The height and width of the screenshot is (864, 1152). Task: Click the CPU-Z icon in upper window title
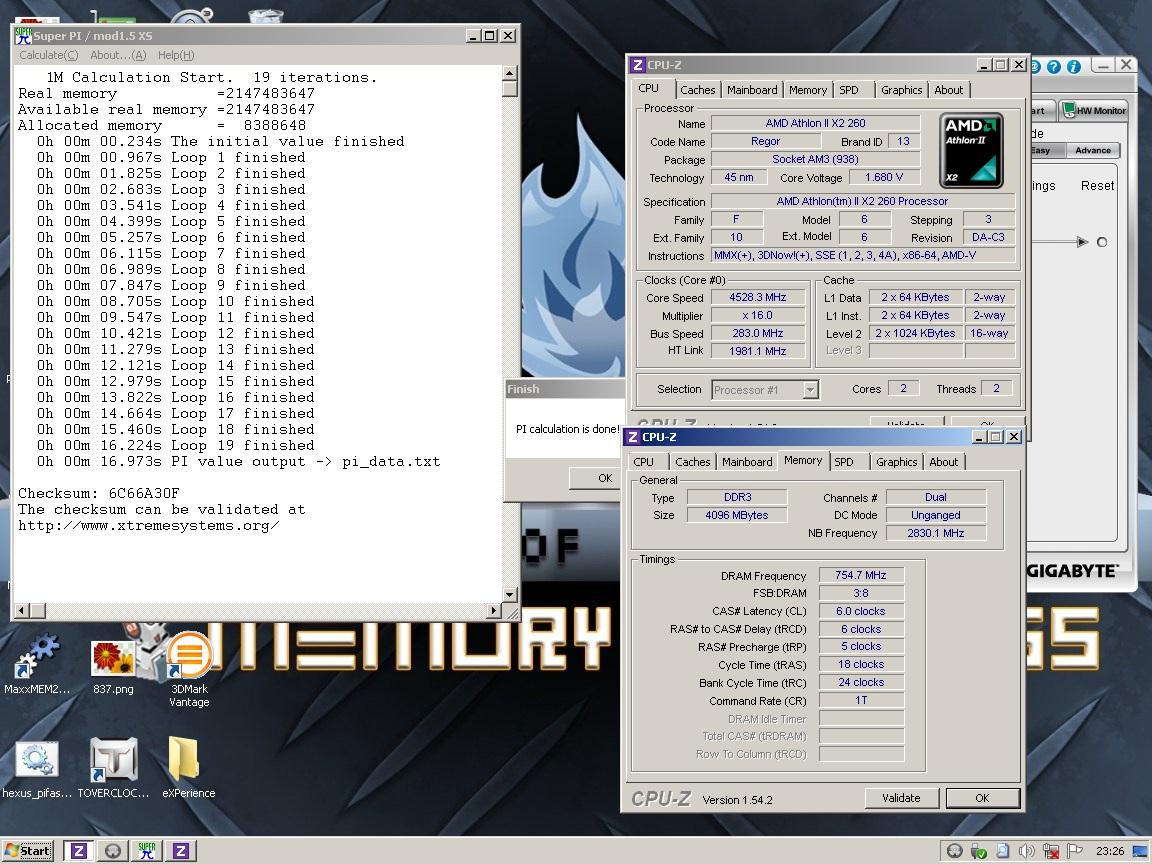click(638, 65)
